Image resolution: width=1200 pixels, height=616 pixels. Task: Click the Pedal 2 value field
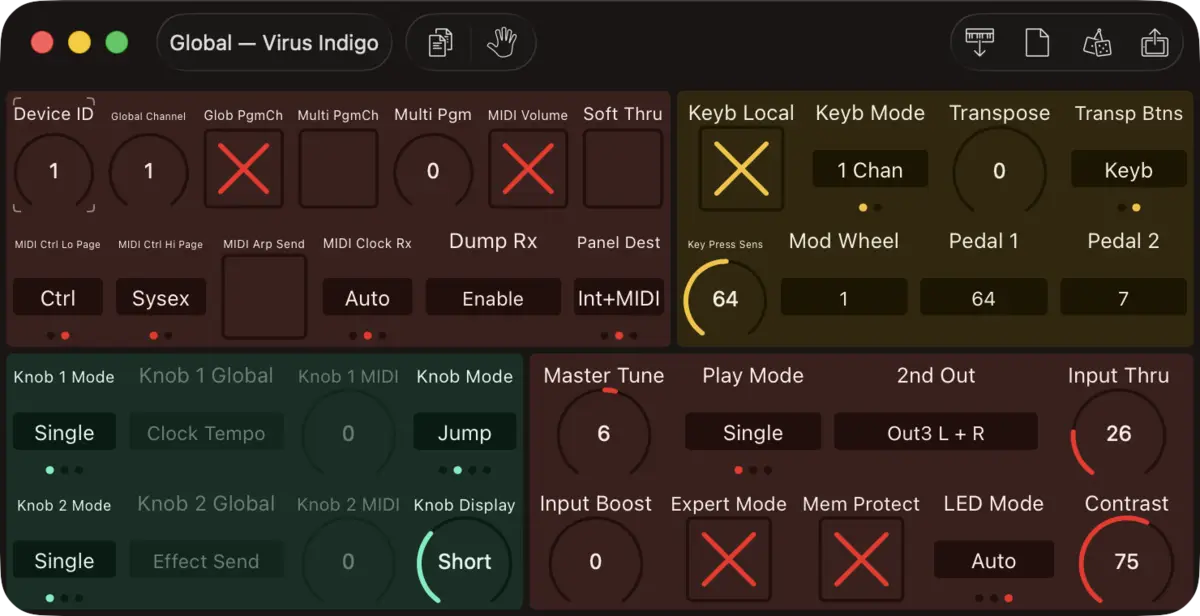click(1123, 297)
